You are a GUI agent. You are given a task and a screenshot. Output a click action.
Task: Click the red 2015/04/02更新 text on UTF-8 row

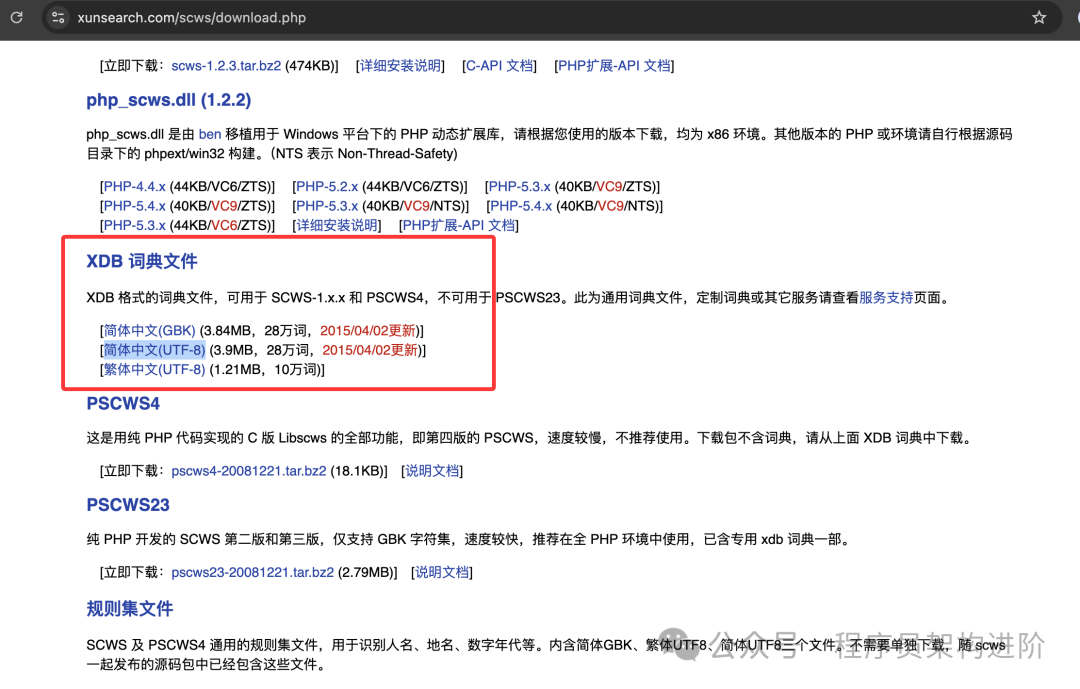tap(371, 350)
